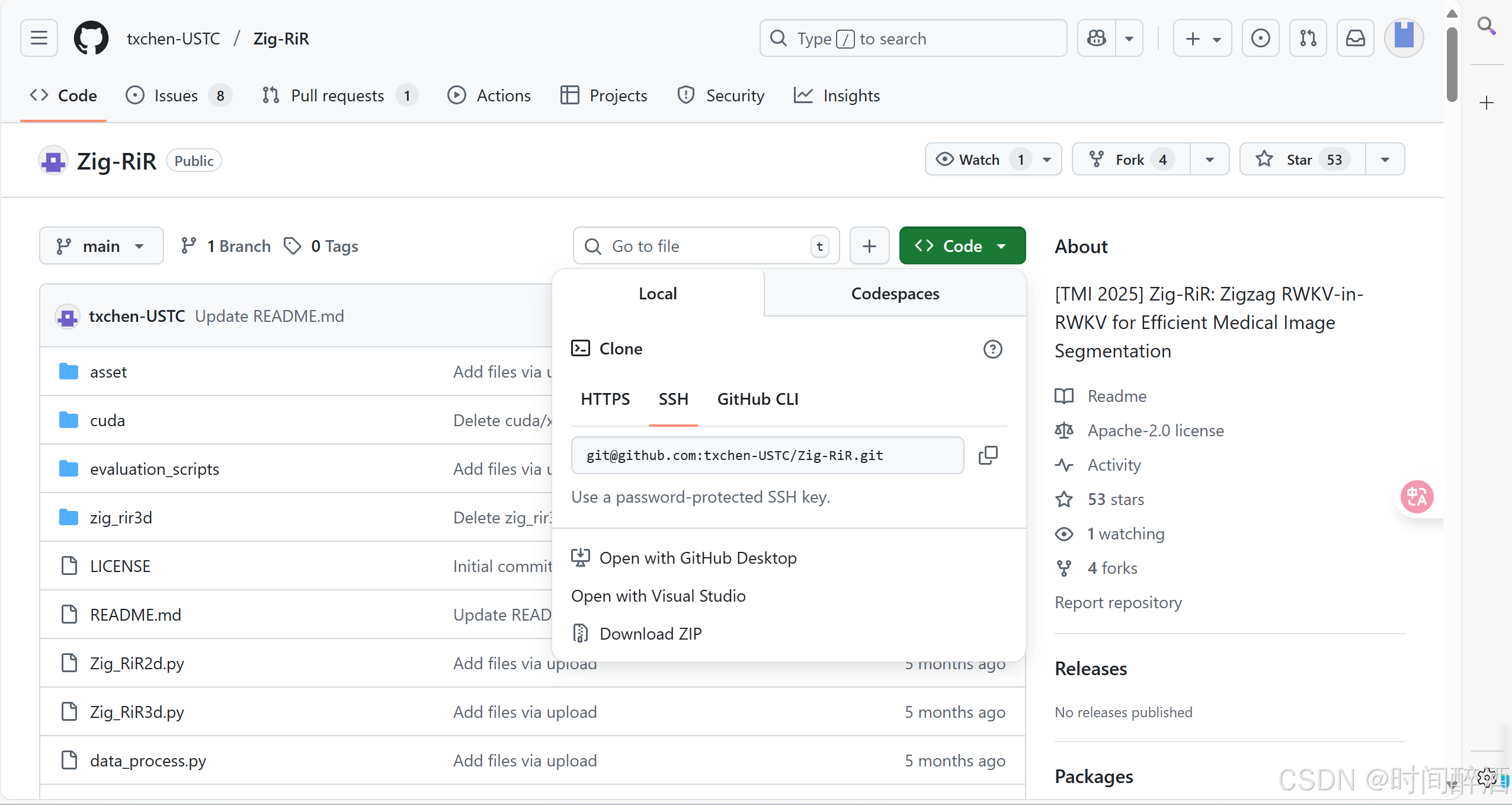
Task: Open the Update README.md commit message
Action: pyautogui.click(x=270, y=316)
